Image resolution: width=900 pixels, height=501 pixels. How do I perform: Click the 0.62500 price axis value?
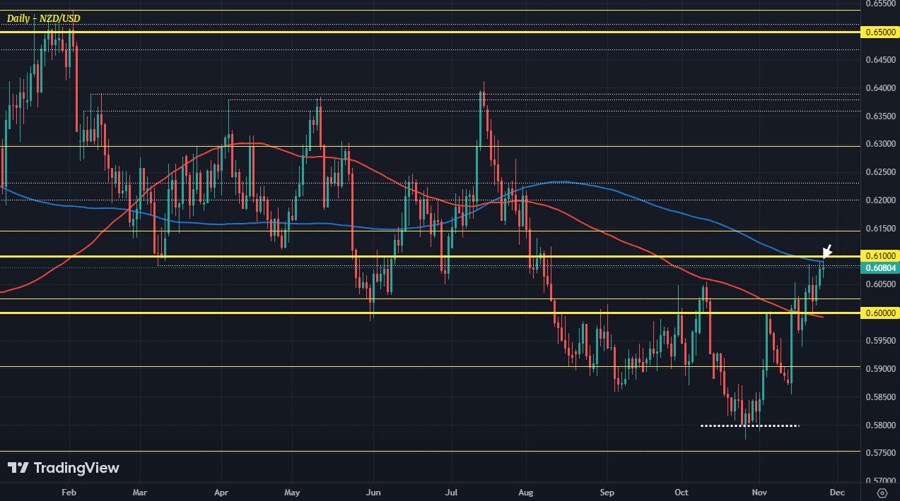tap(880, 172)
